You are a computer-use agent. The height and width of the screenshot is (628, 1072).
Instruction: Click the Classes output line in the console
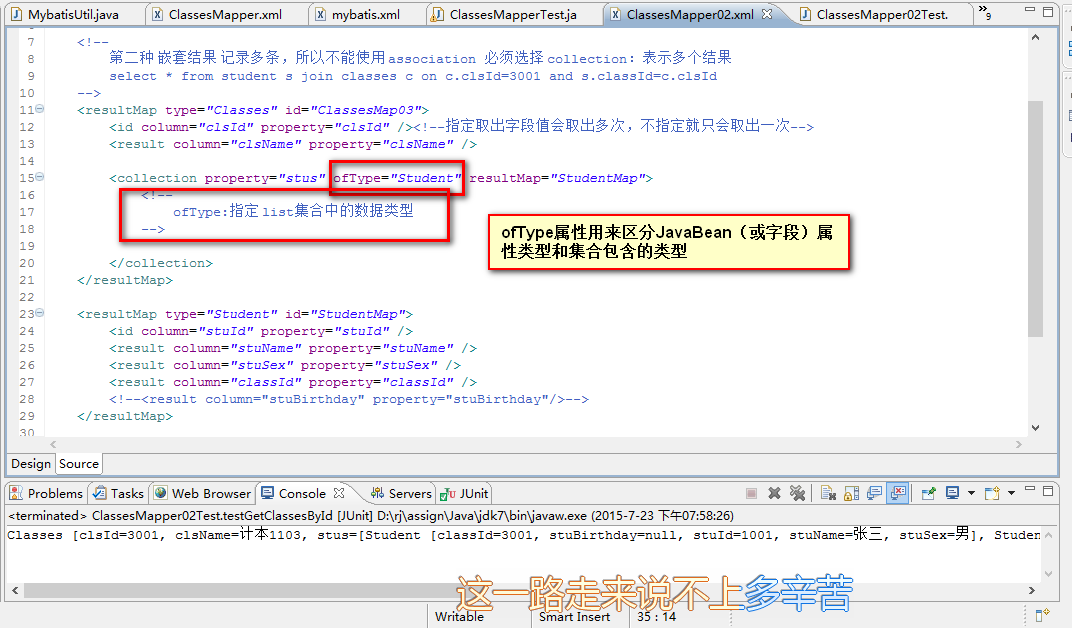[524, 535]
